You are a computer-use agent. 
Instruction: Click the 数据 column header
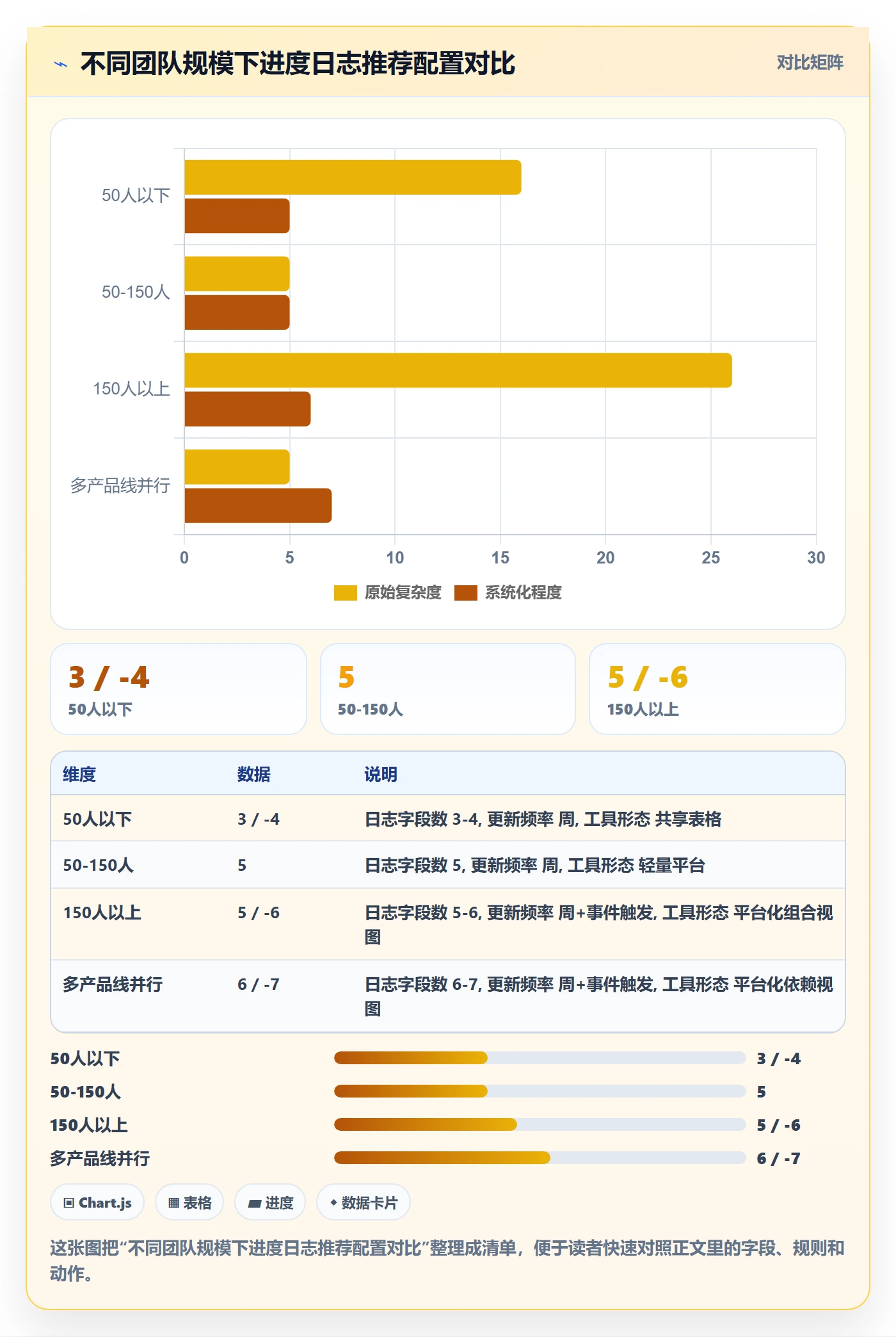click(254, 774)
